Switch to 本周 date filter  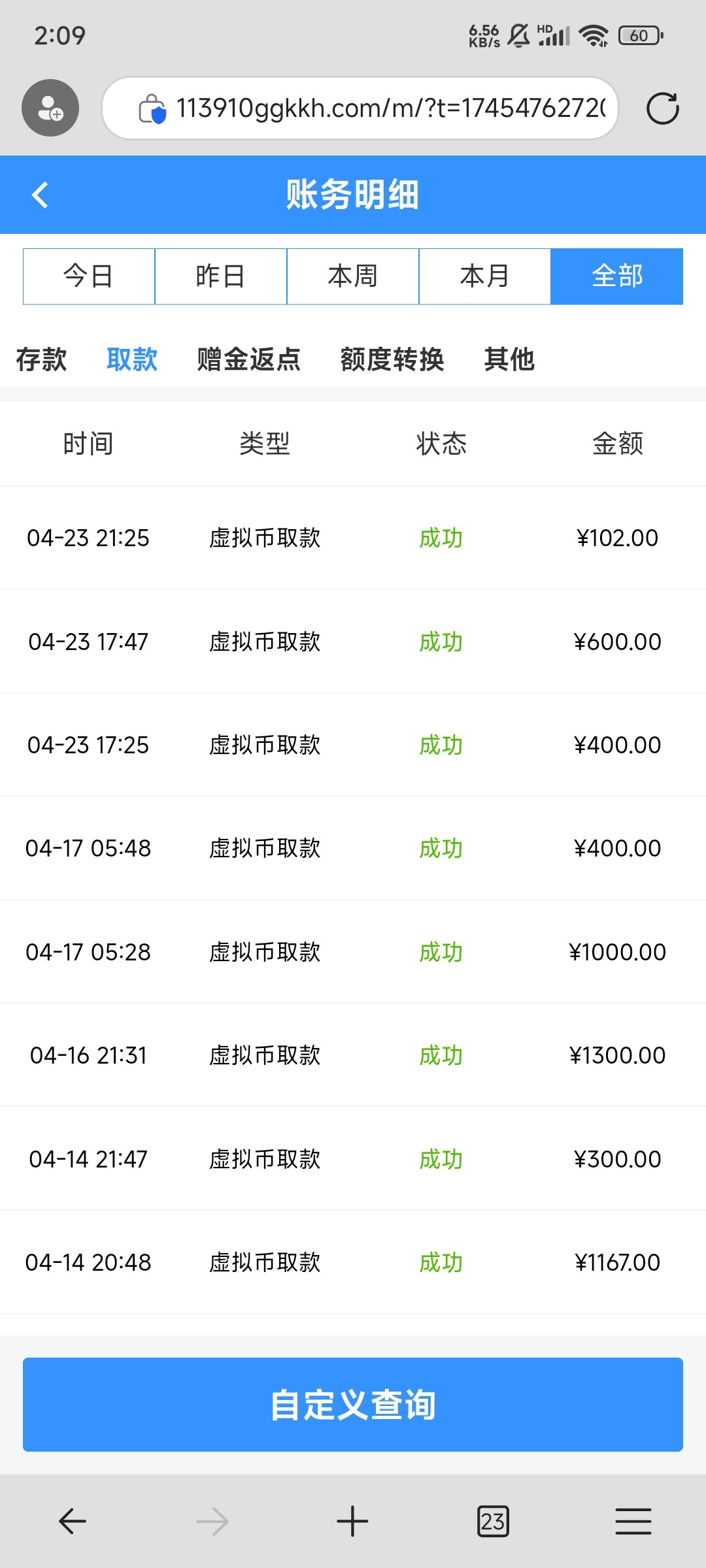[353, 276]
